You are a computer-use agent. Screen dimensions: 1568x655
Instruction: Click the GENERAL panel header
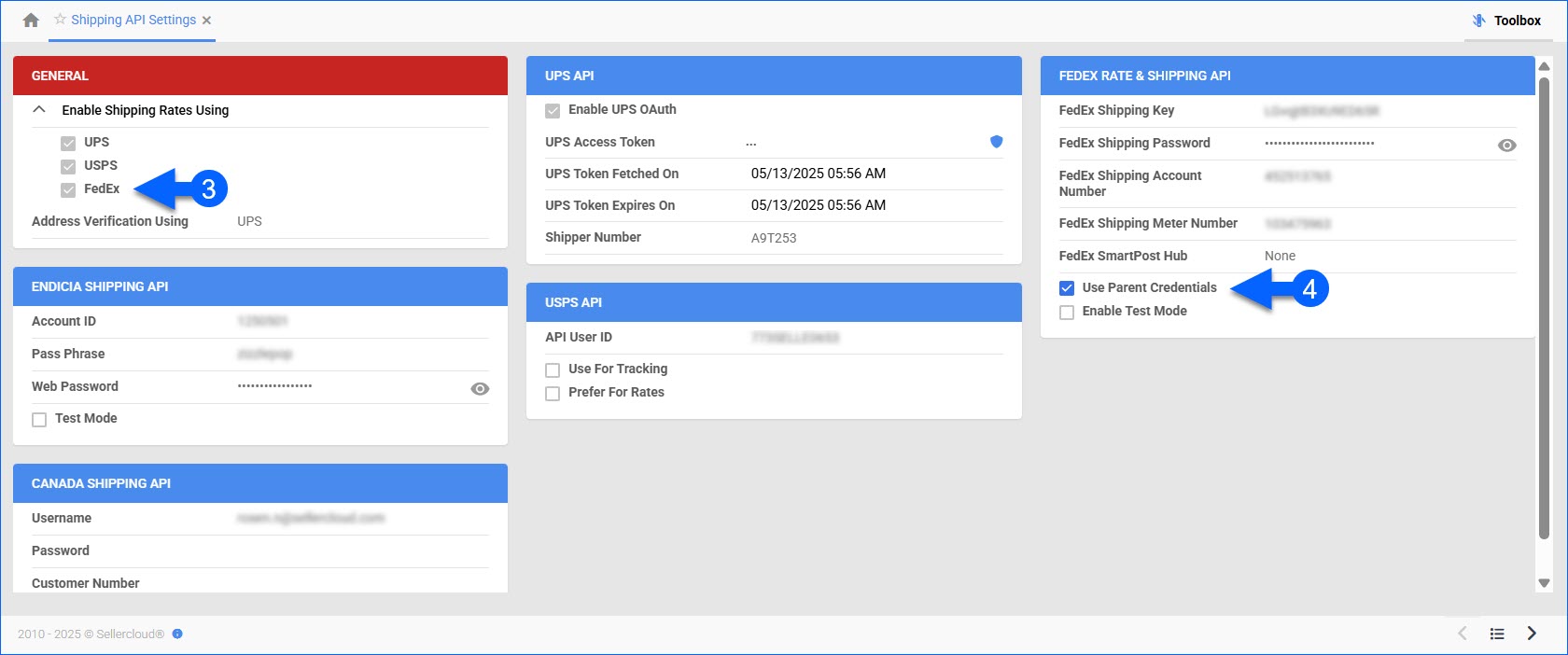[260, 76]
